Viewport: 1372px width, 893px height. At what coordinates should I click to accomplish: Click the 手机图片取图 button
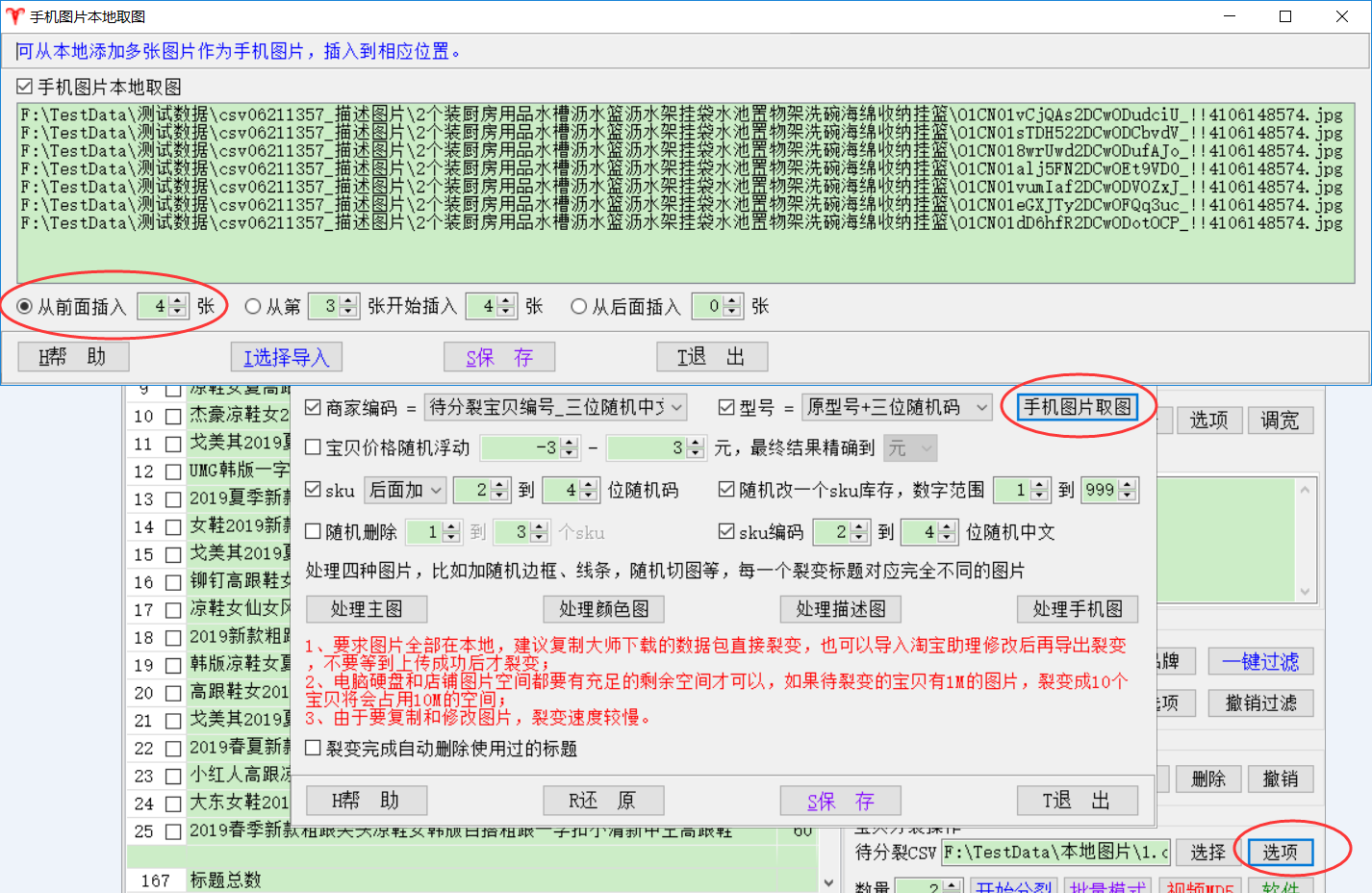pyautogui.click(x=1077, y=407)
